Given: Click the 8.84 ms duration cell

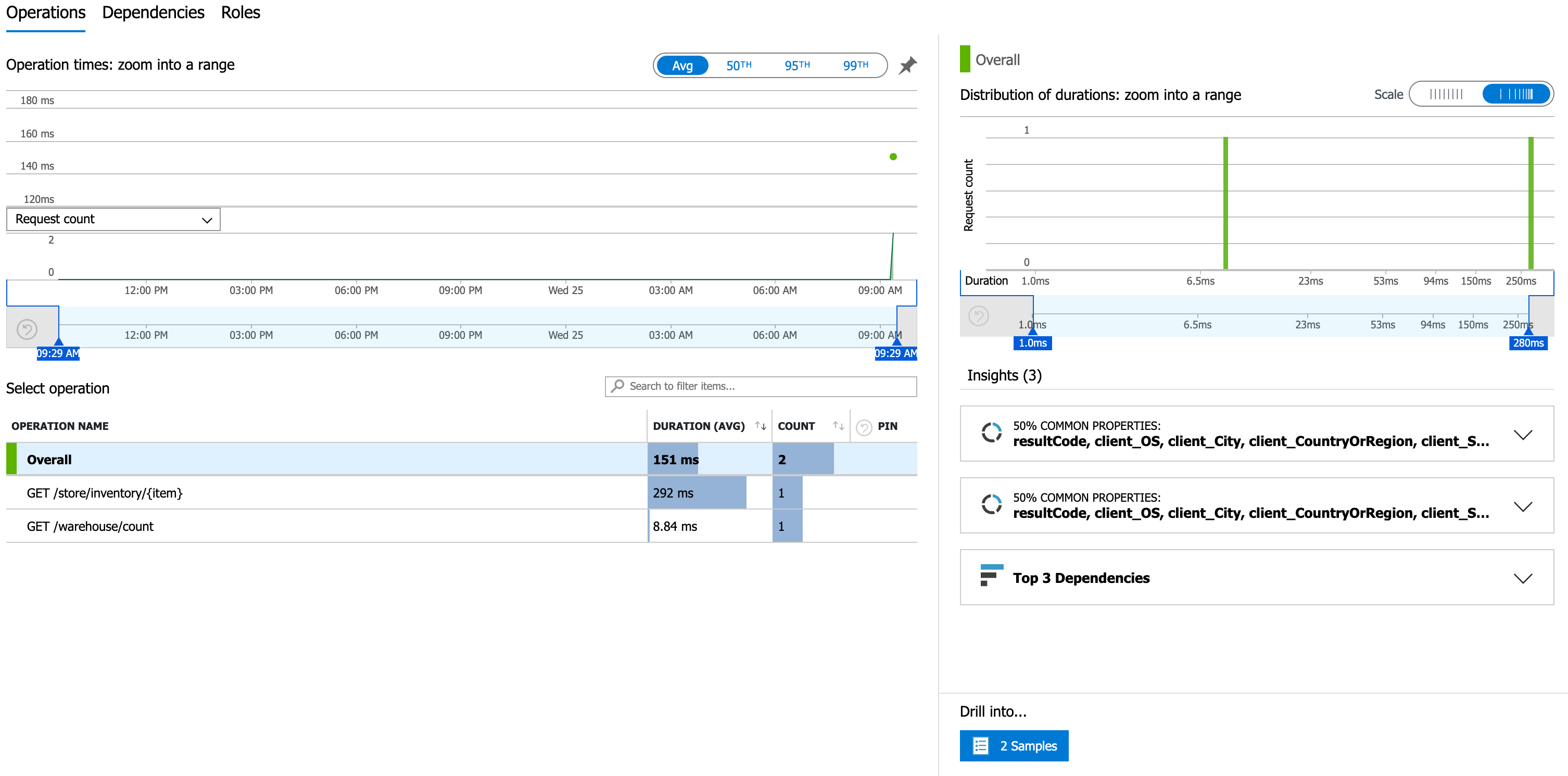Looking at the screenshot, I should [x=709, y=527].
